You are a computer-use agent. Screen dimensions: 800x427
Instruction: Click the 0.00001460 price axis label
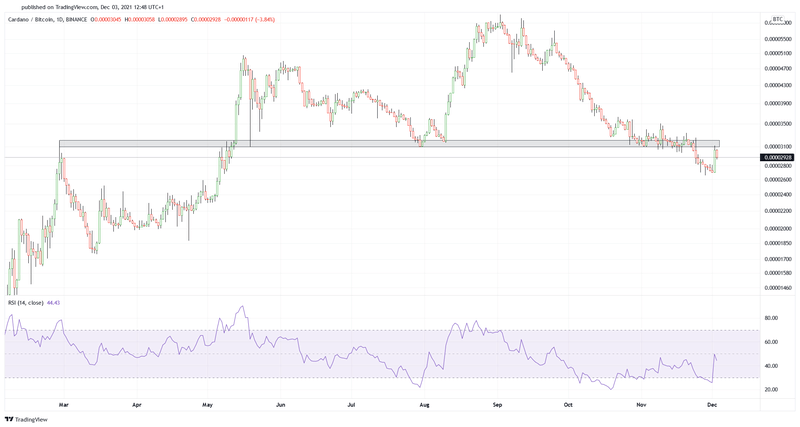pyautogui.click(x=778, y=288)
